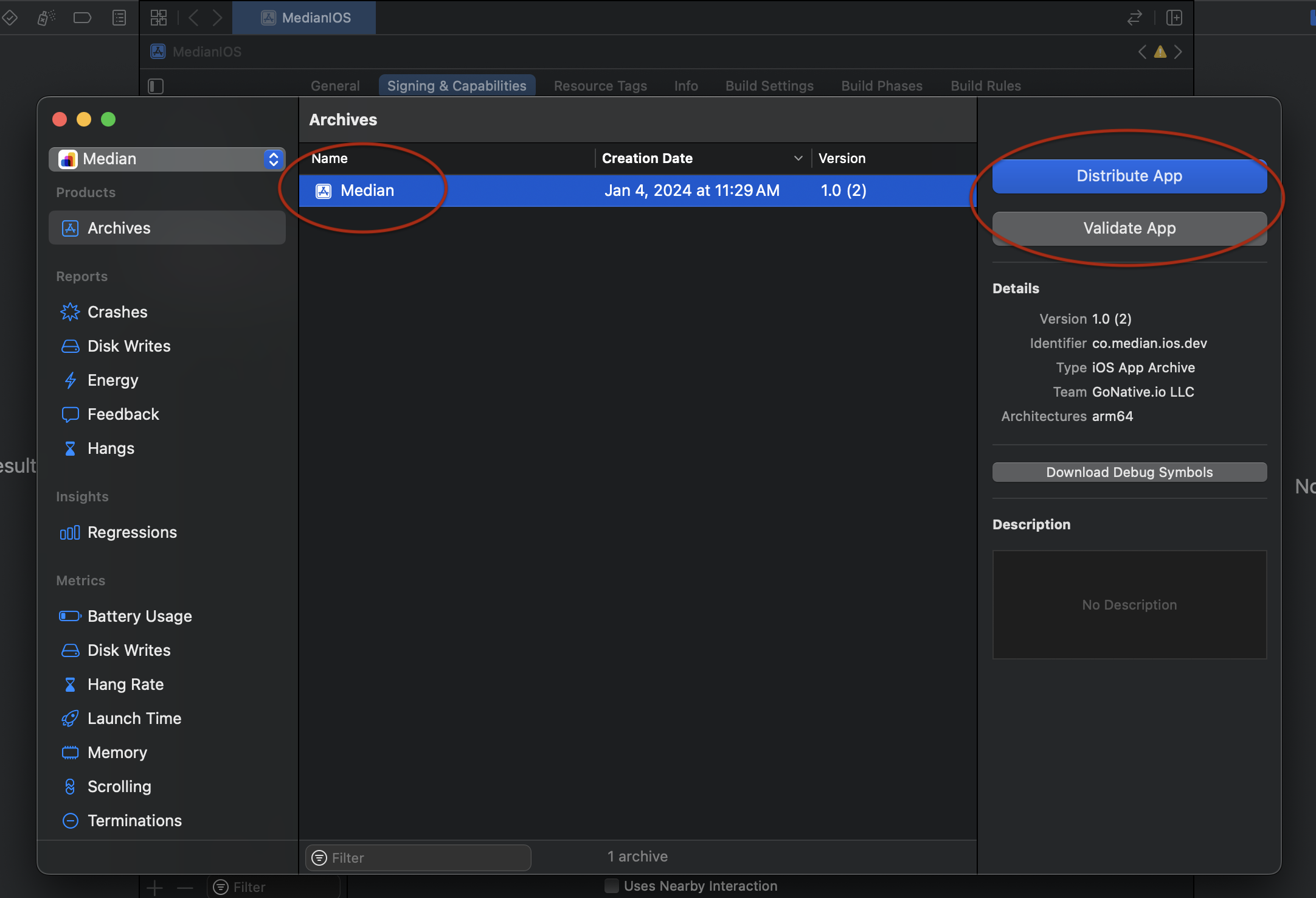Switch to Build Phases tab
Viewport: 1316px width, 898px height.
click(x=882, y=86)
